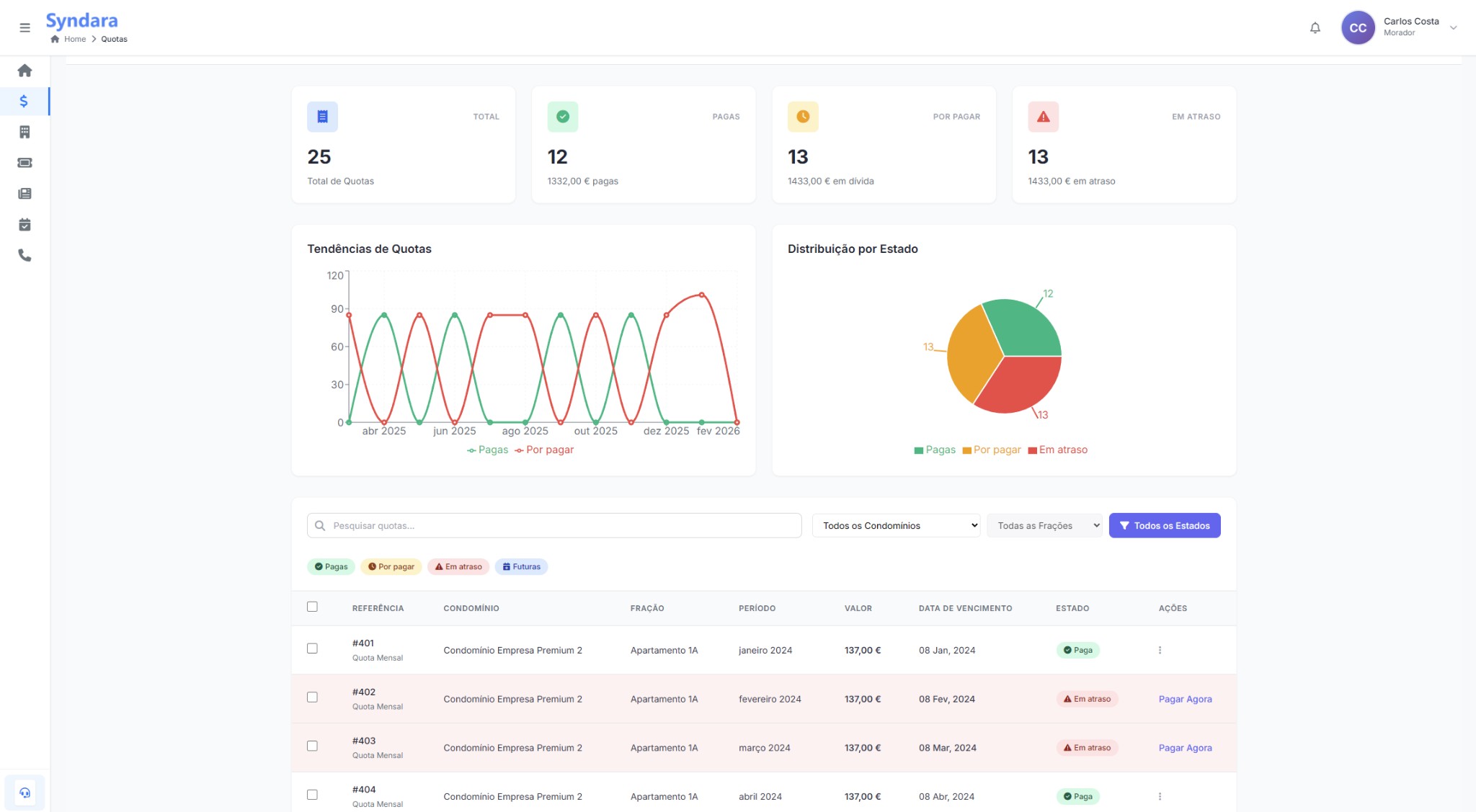Open the notifications bell icon
1476x812 pixels.
(1315, 28)
